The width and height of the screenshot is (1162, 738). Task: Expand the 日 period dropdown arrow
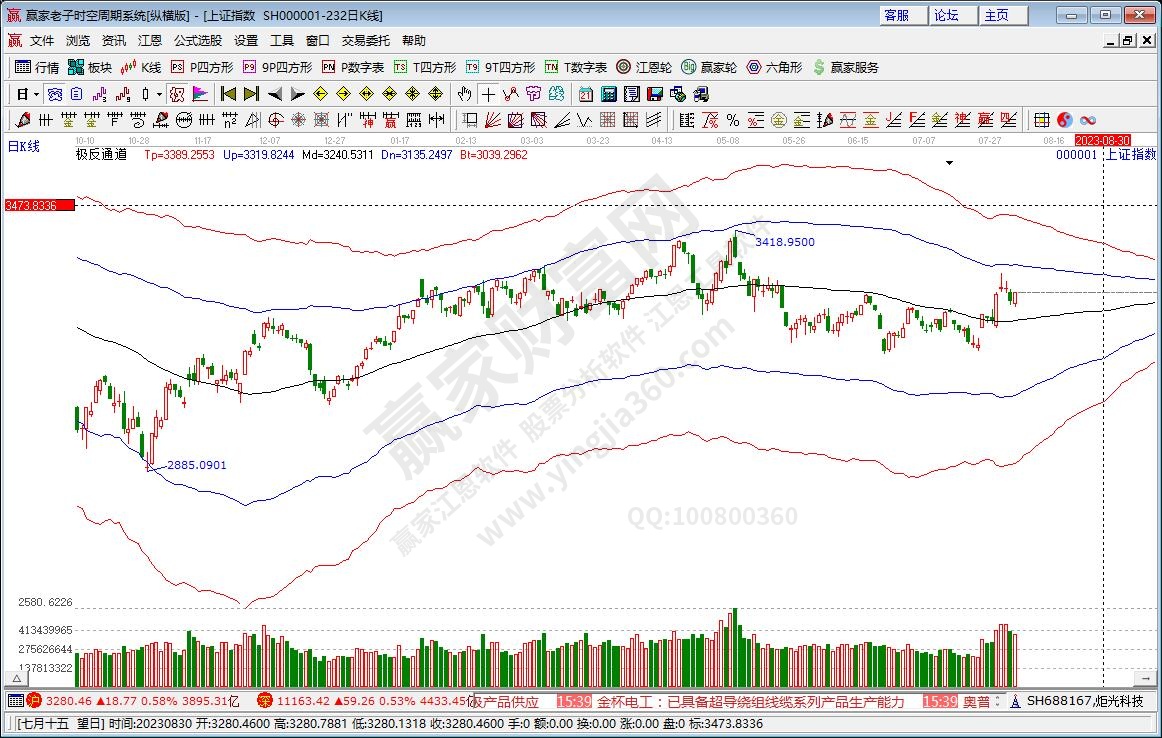click(x=36, y=94)
